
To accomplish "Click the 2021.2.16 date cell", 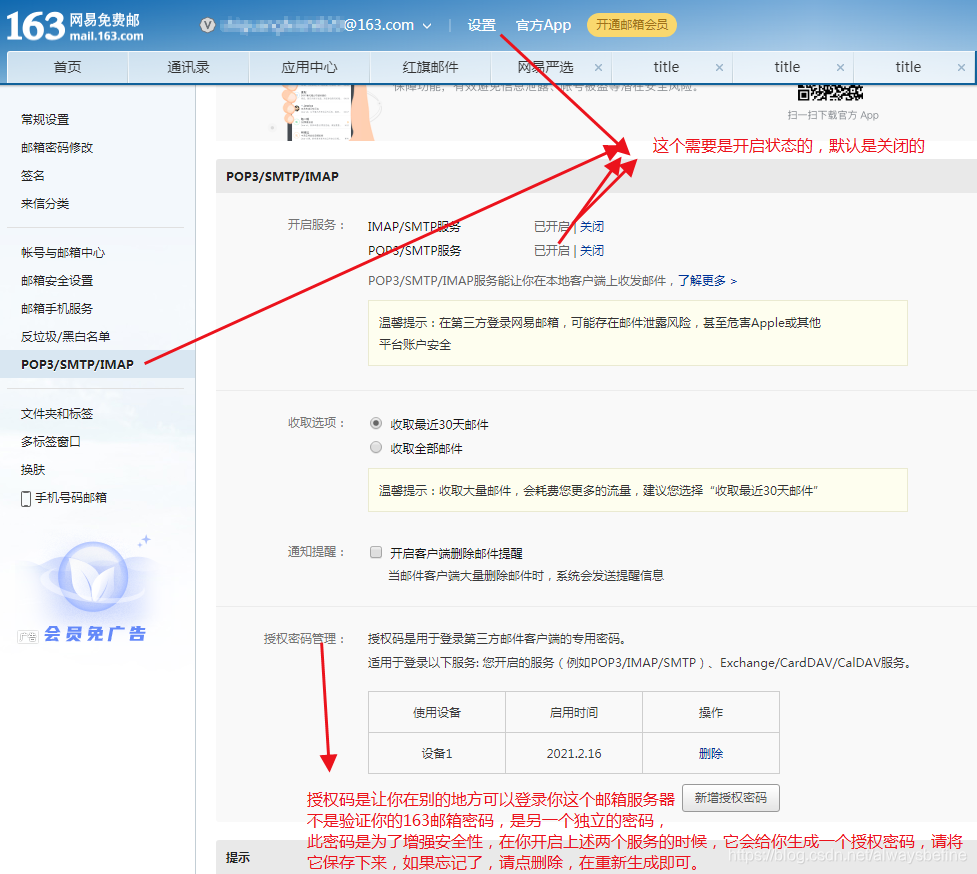I will coord(574,753).
